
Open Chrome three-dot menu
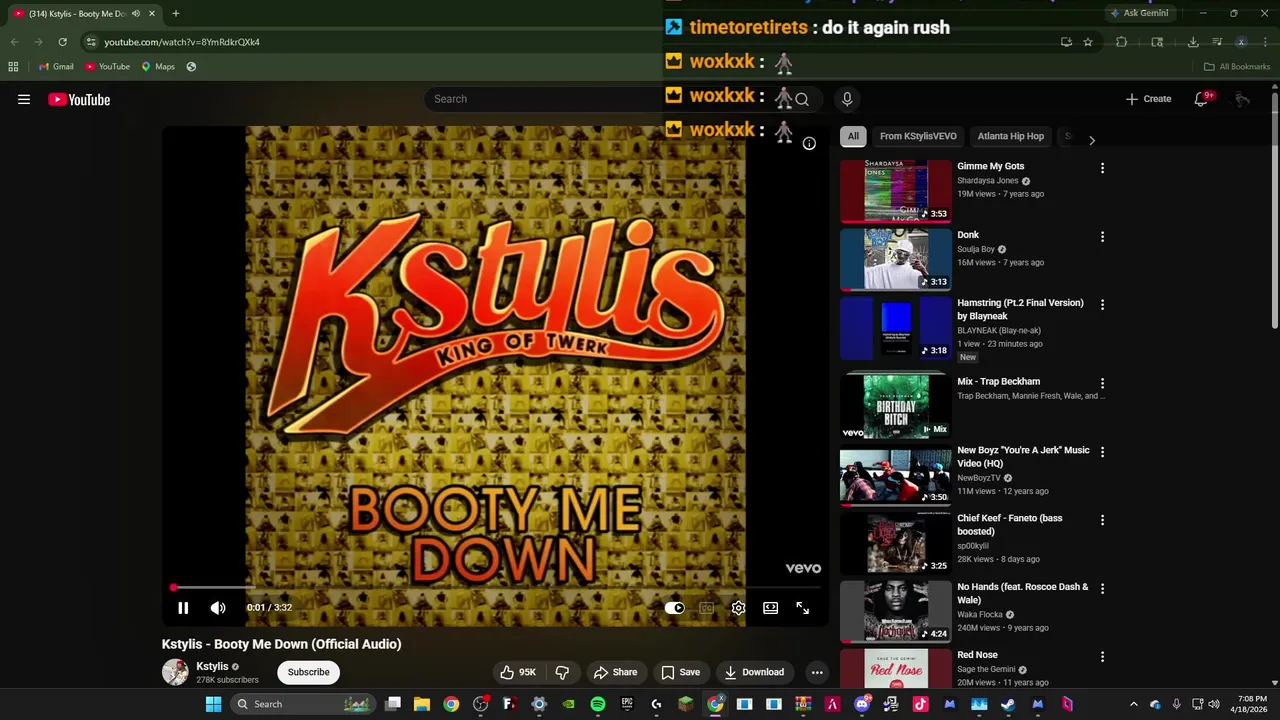pos(1266,42)
